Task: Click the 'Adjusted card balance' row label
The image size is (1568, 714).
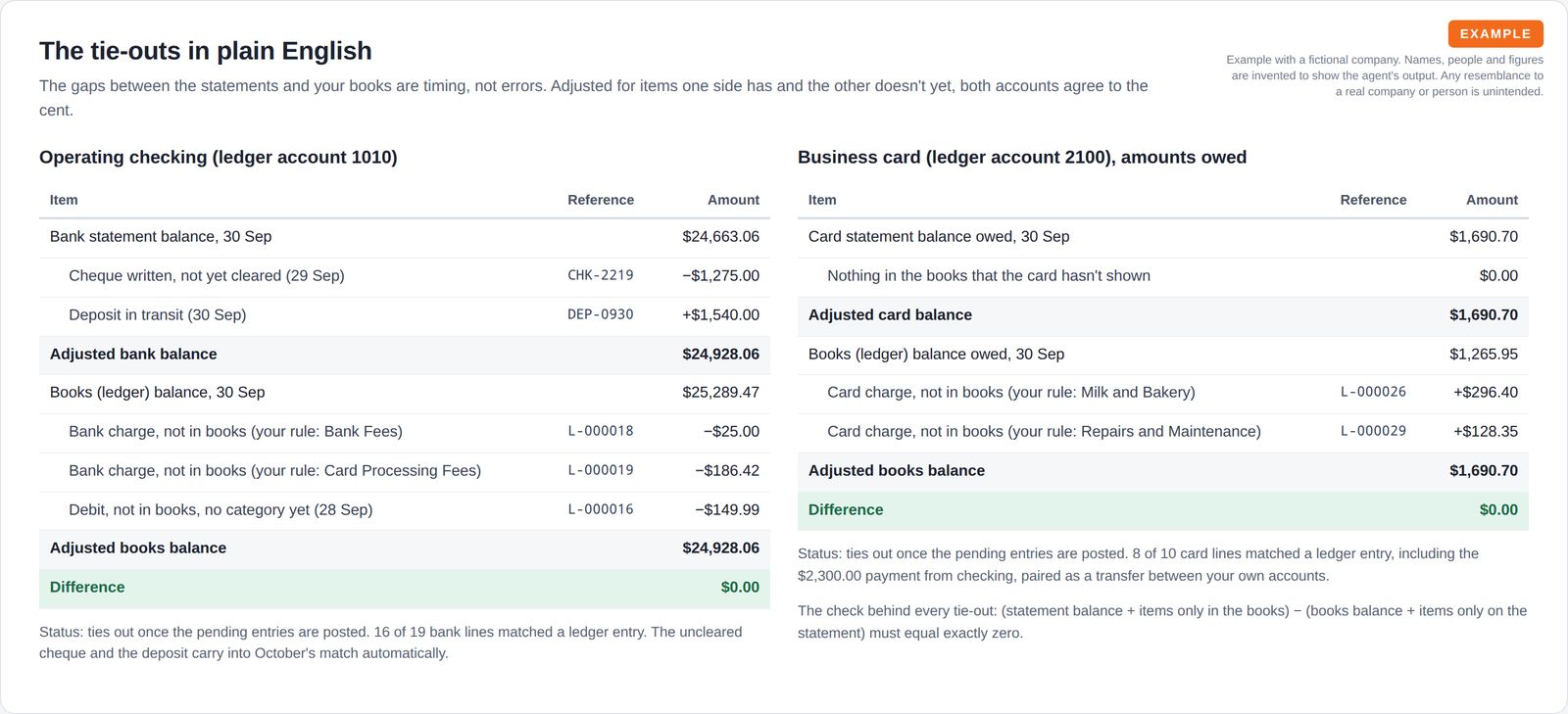Action: pos(890,314)
